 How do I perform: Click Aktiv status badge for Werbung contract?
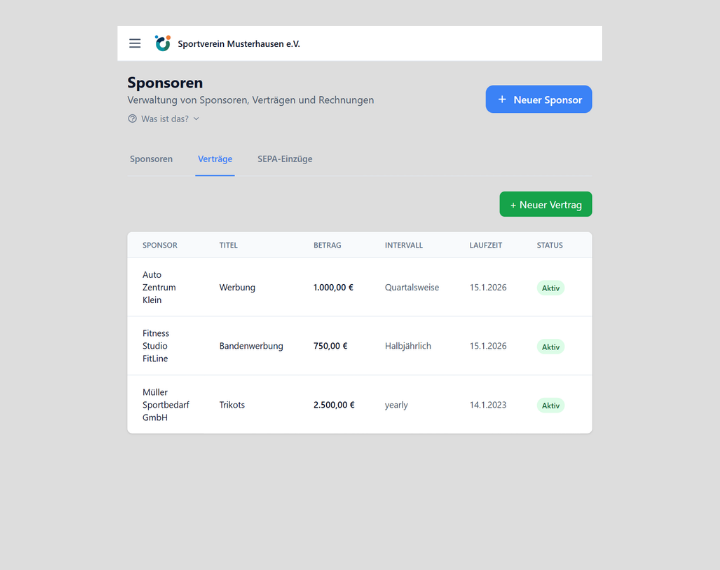(x=550, y=288)
